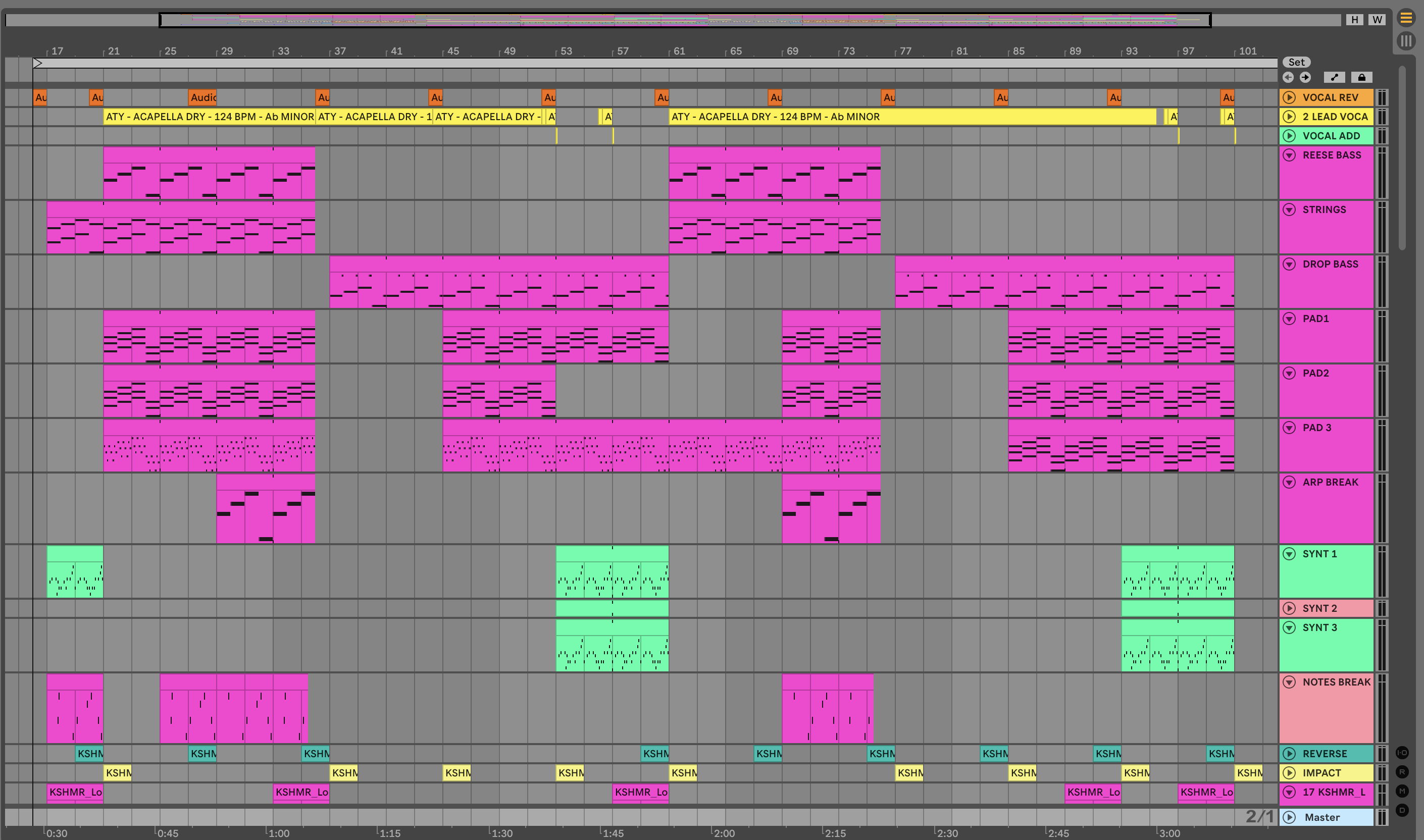The width and height of the screenshot is (1424, 840).
Task: Show the In/Out section with the I-O button
Action: [x=1402, y=753]
